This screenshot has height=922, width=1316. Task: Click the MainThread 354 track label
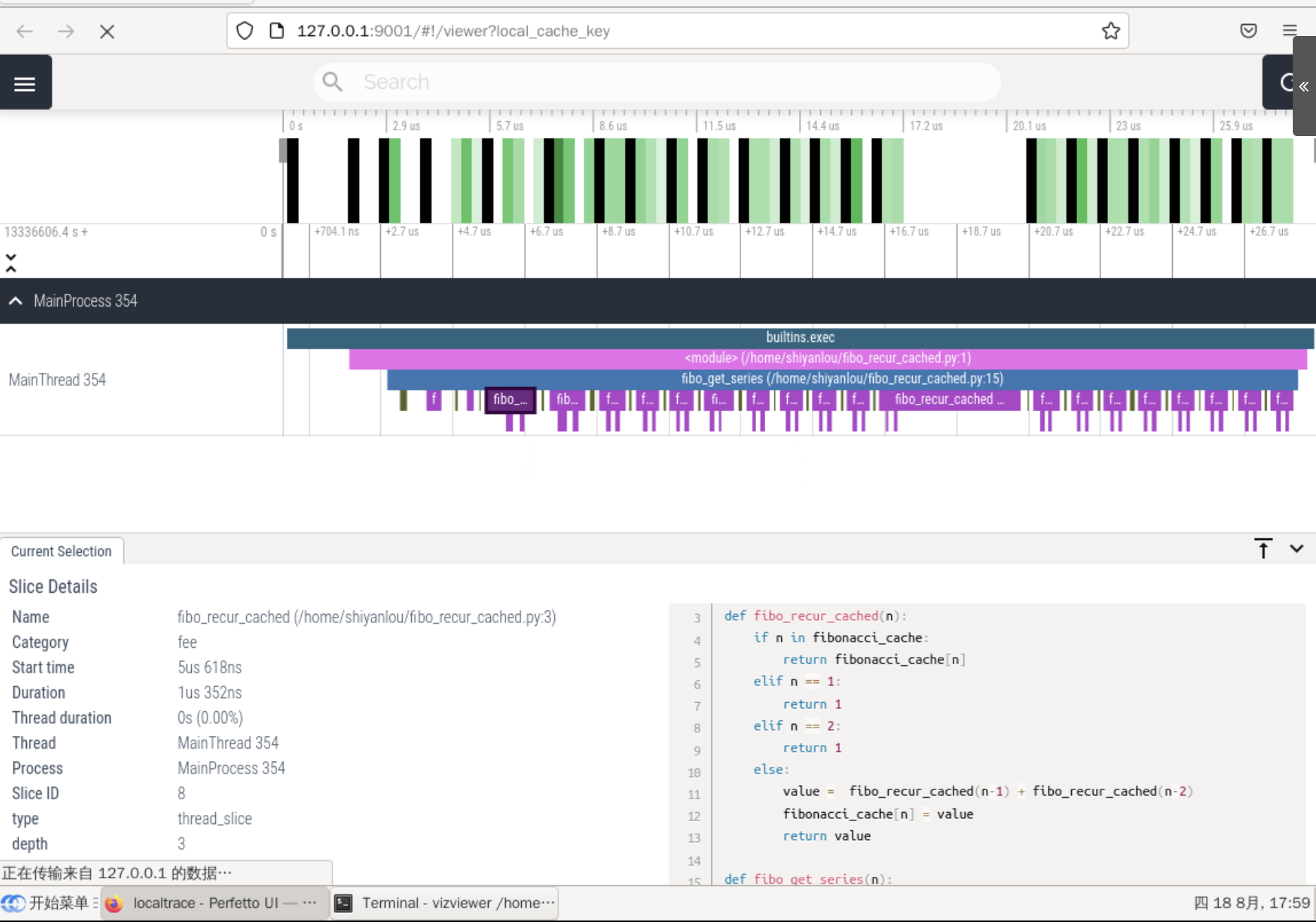click(57, 380)
